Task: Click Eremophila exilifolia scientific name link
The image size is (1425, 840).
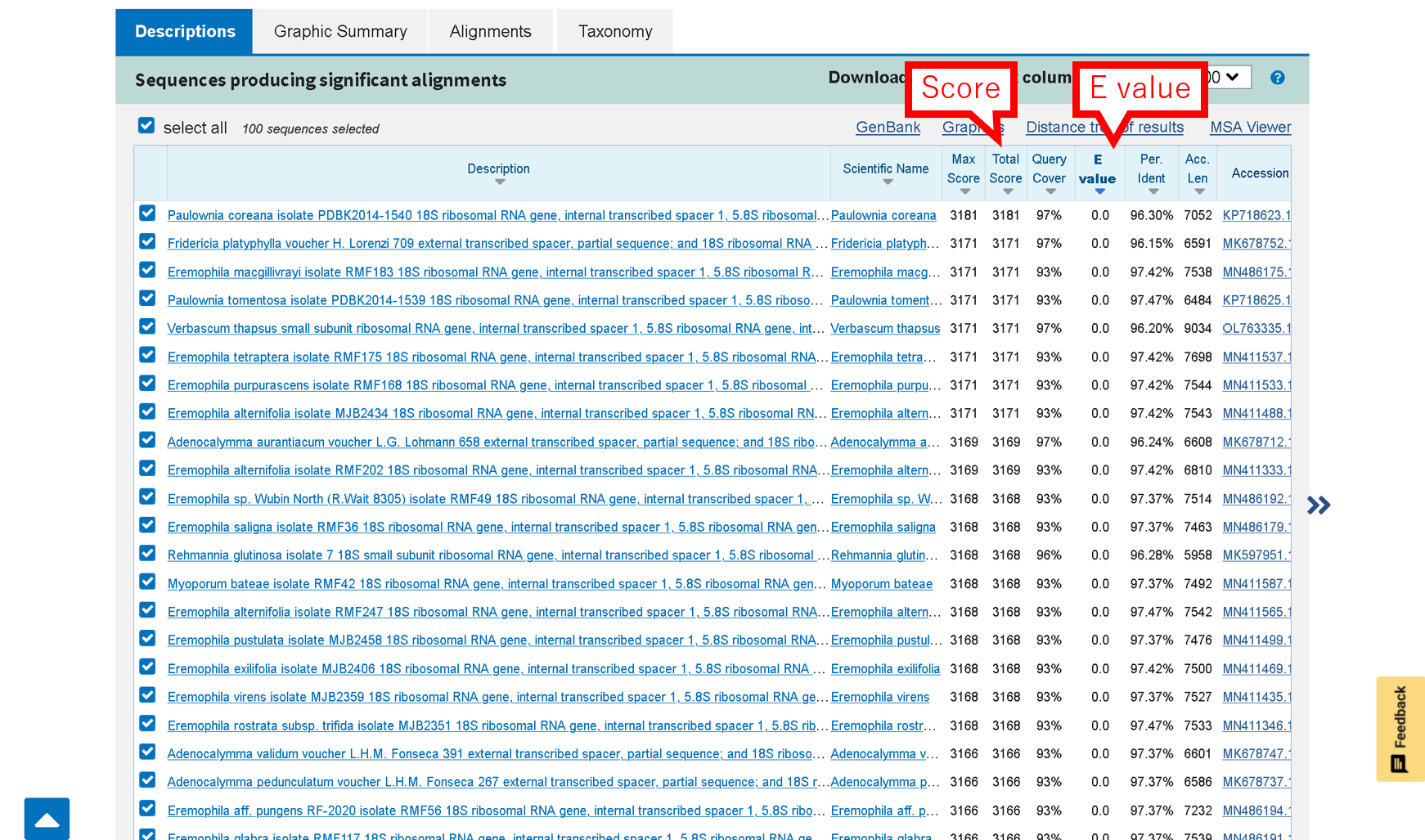Action: [885, 669]
